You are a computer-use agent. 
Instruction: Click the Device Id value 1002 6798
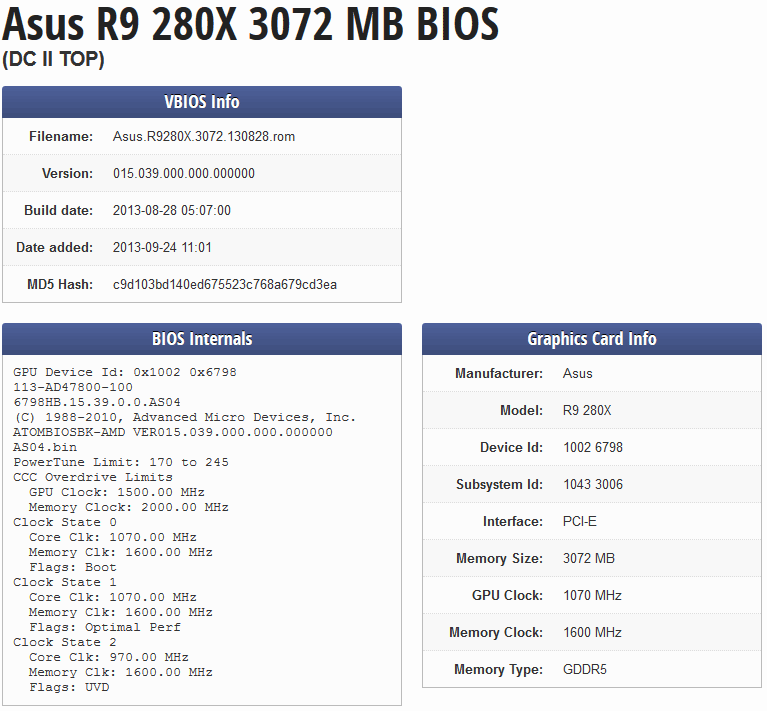click(x=593, y=448)
